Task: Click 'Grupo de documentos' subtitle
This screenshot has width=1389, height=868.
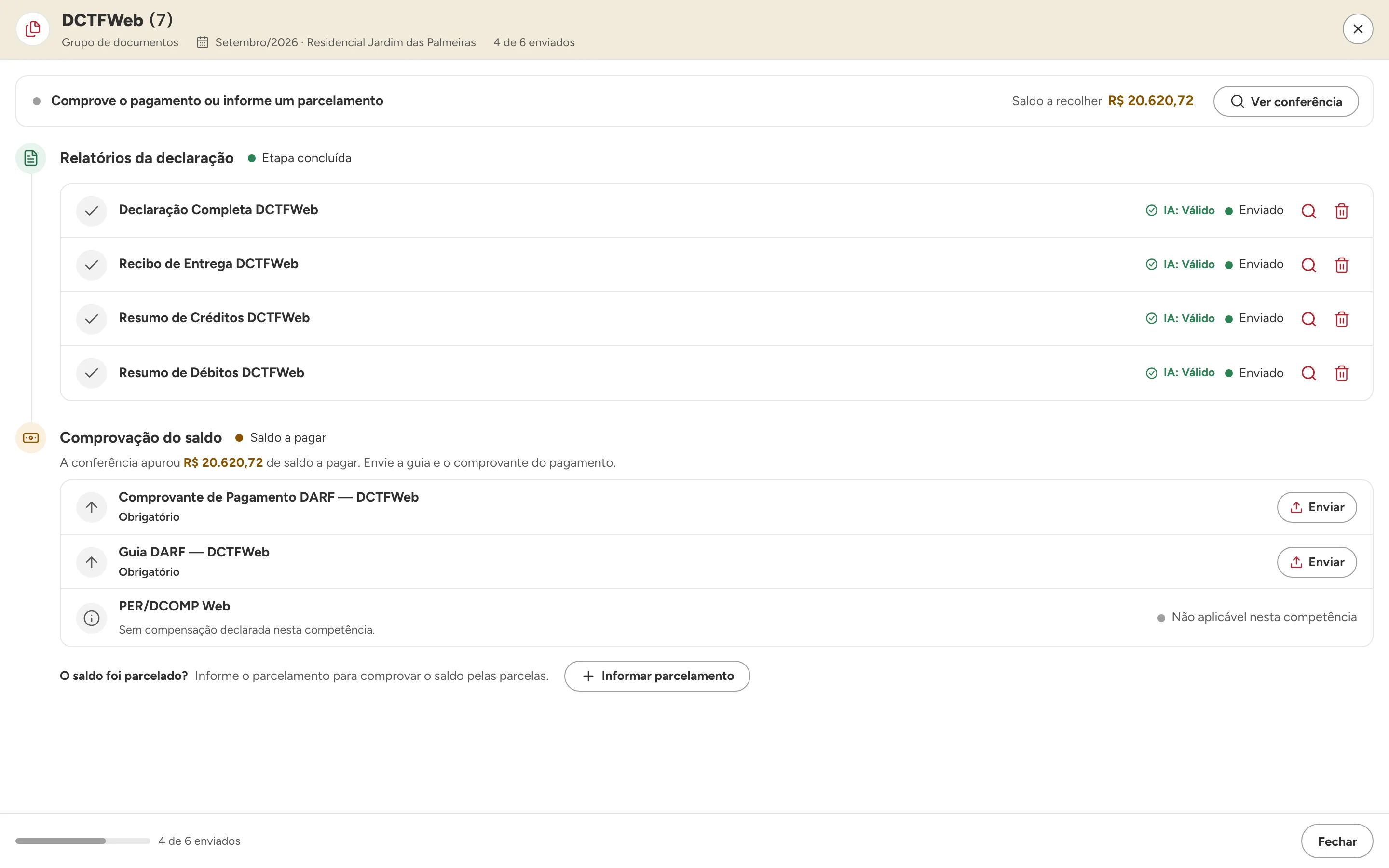Action: coord(120,42)
